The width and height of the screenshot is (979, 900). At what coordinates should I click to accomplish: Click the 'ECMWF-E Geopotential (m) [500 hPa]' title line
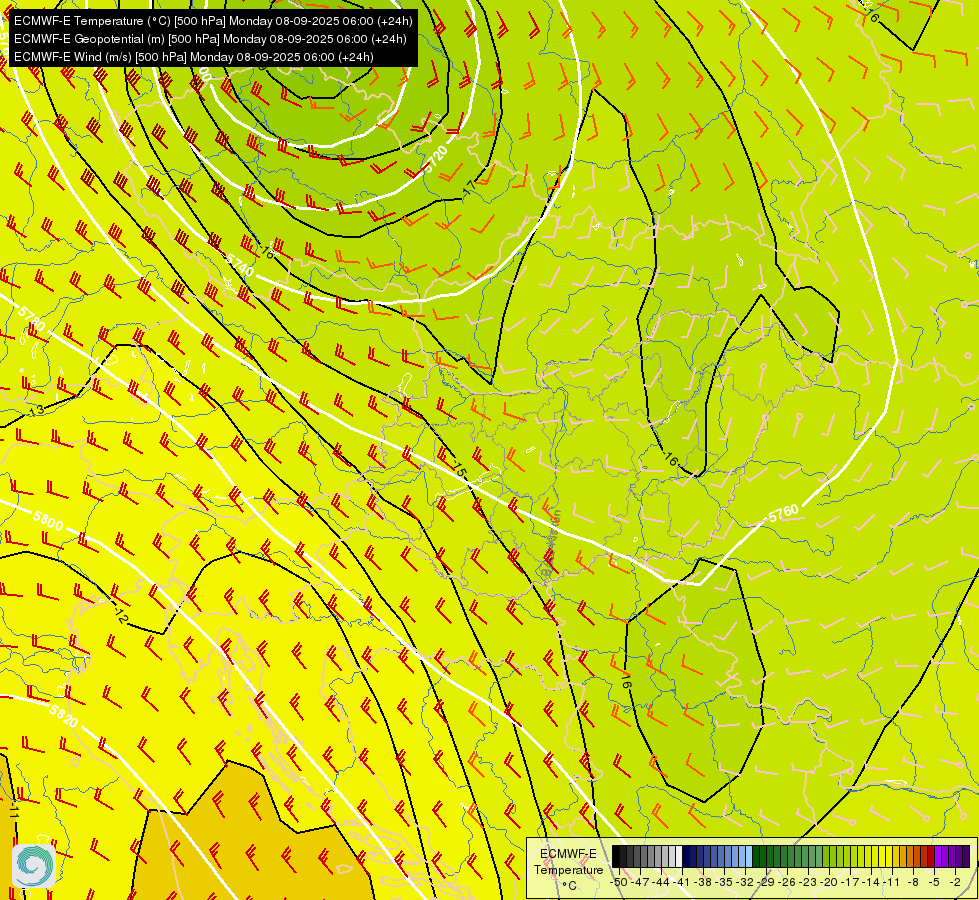tap(210, 39)
